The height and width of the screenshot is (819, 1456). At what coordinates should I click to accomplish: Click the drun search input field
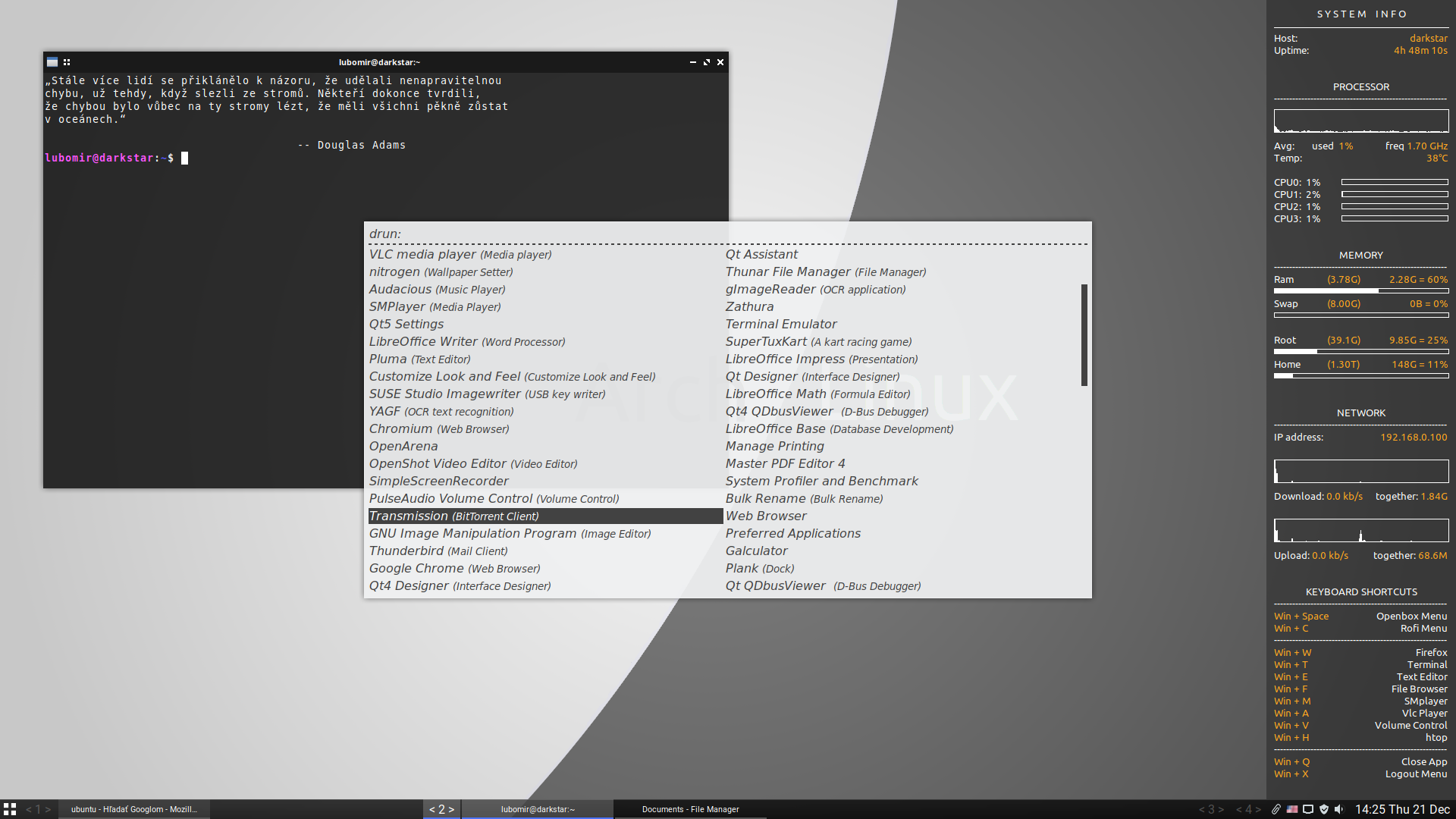[x=728, y=234]
